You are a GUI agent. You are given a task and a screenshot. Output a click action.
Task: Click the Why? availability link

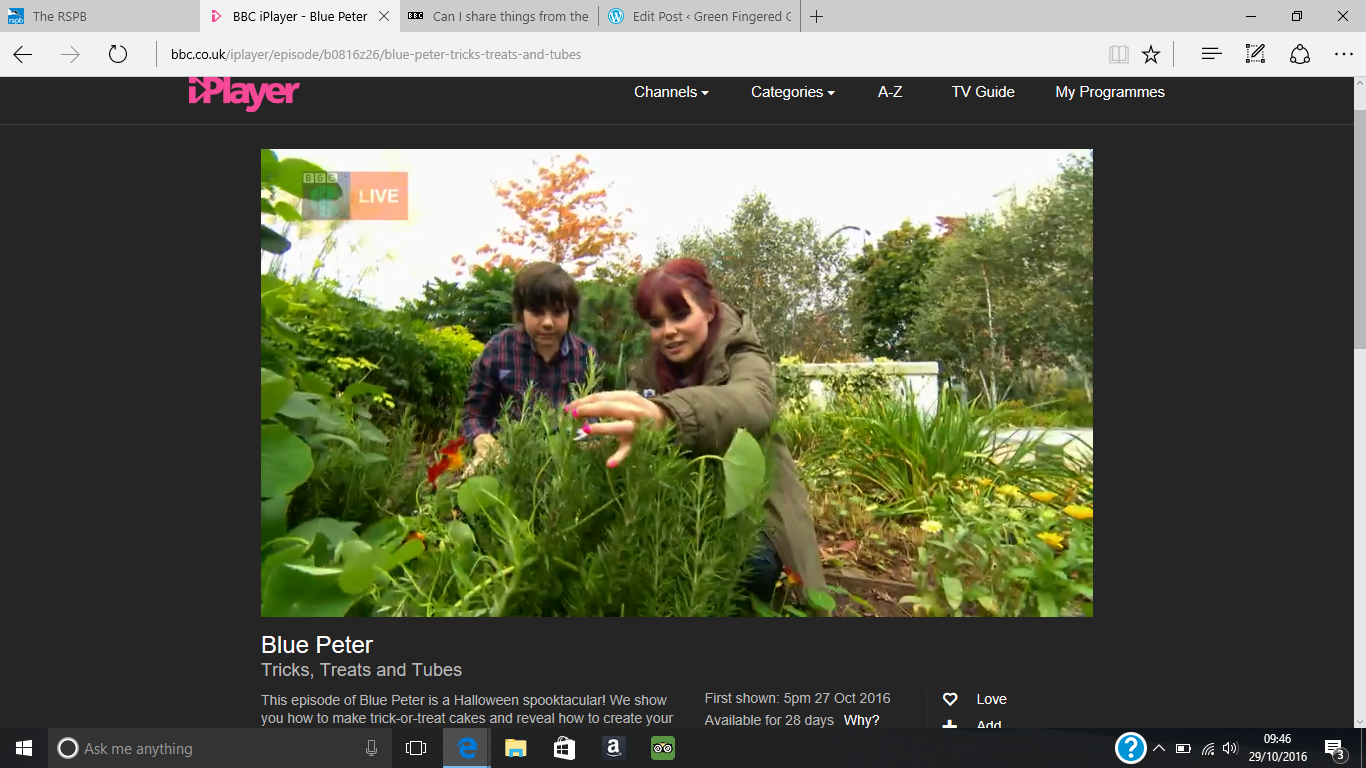[x=861, y=720]
